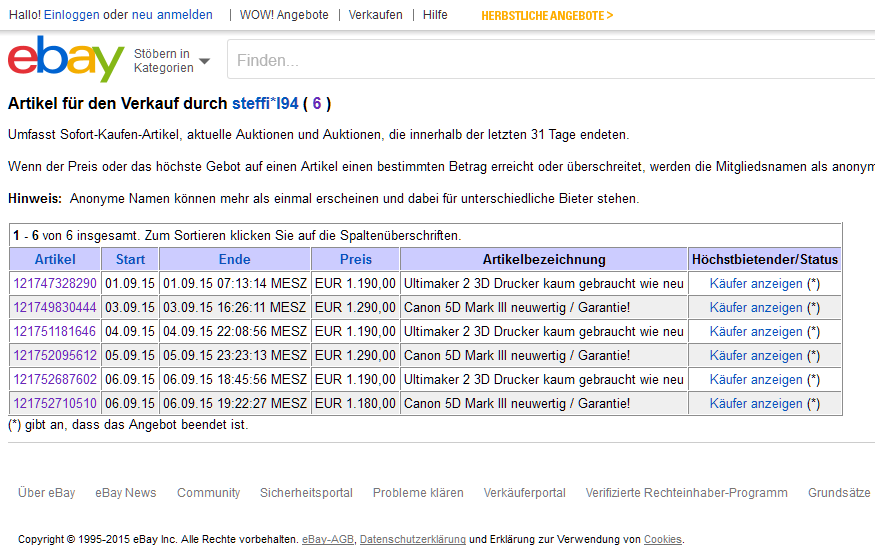Open seller profile steffi*l94

coord(265,103)
